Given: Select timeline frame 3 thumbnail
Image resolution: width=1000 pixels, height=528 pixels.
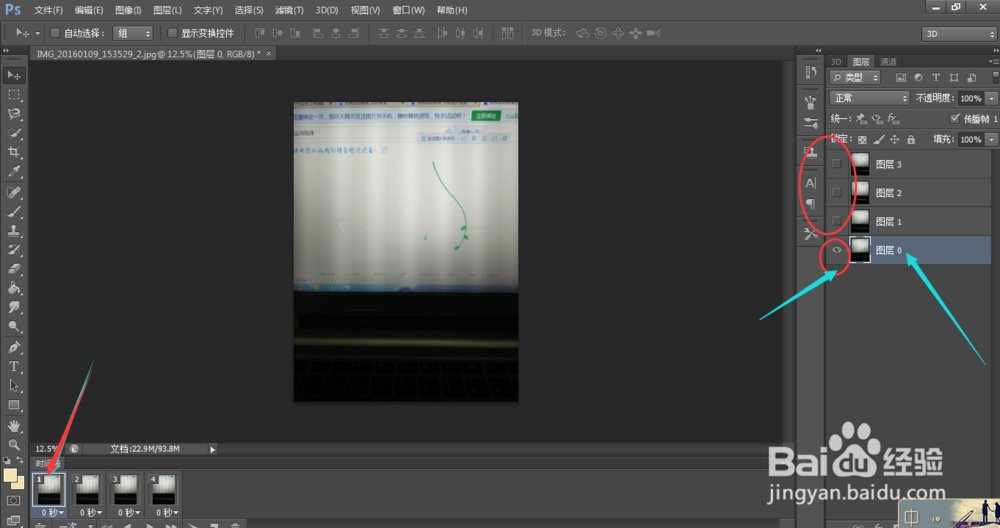Looking at the screenshot, I should click(125, 489).
